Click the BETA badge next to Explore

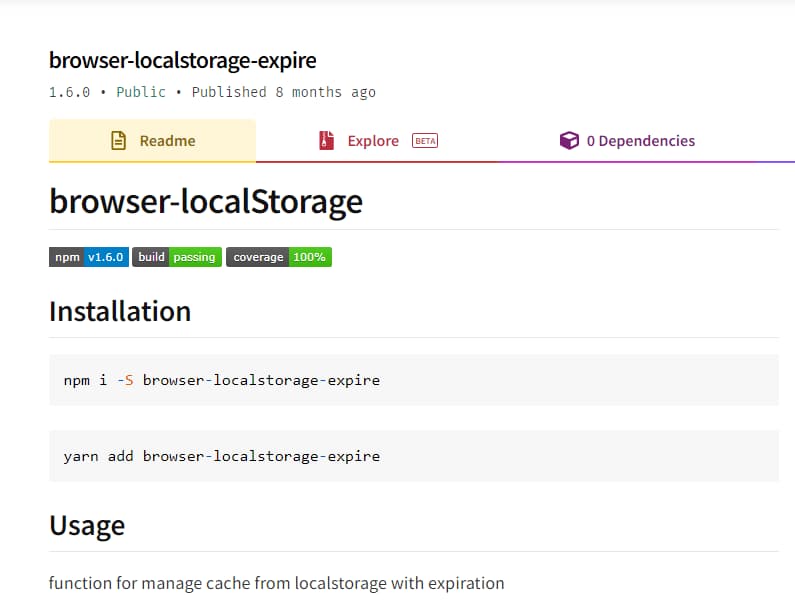[x=425, y=140]
